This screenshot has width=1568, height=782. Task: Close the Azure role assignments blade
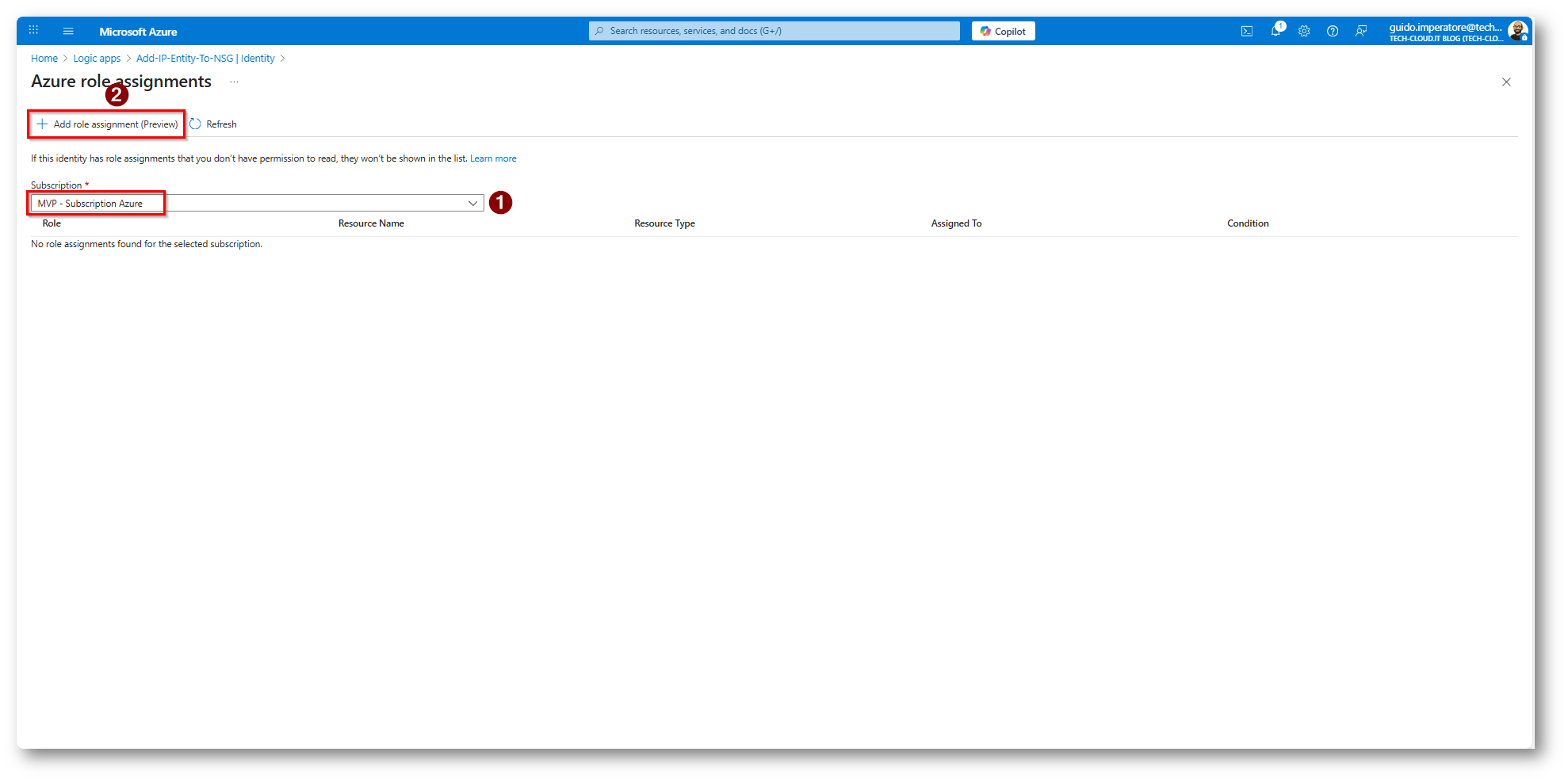(1506, 82)
